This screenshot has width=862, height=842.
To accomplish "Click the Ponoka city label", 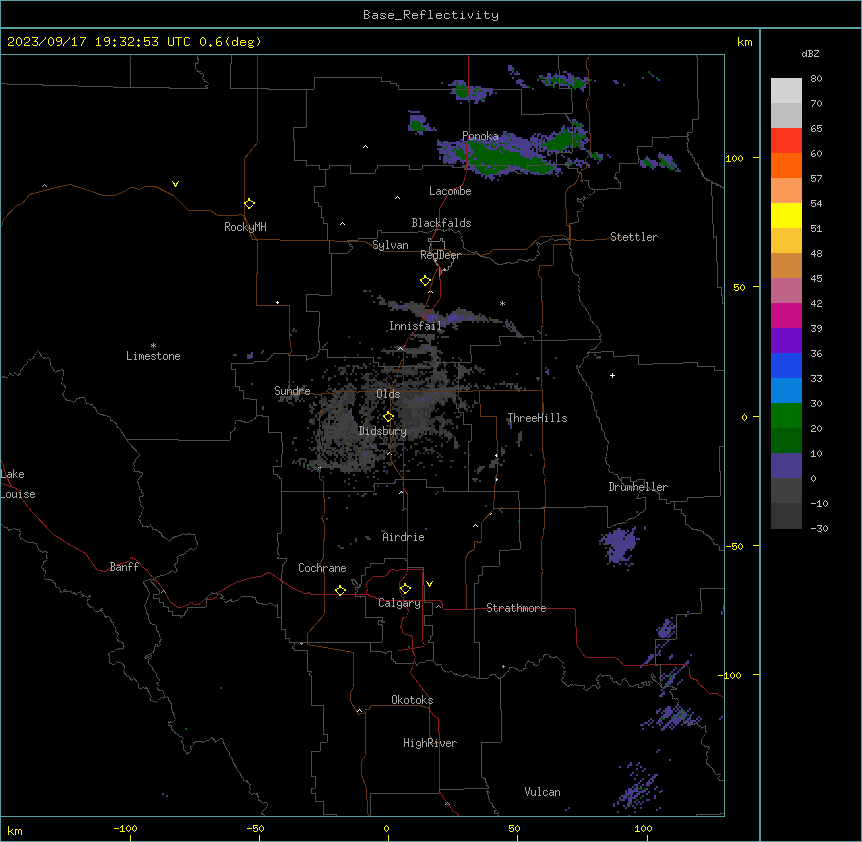I will (480, 136).
